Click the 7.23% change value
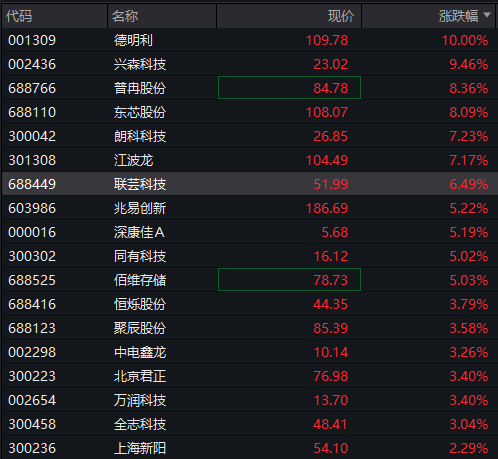The height and width of the screenshot is (459, 498). (x=469, y=136)
